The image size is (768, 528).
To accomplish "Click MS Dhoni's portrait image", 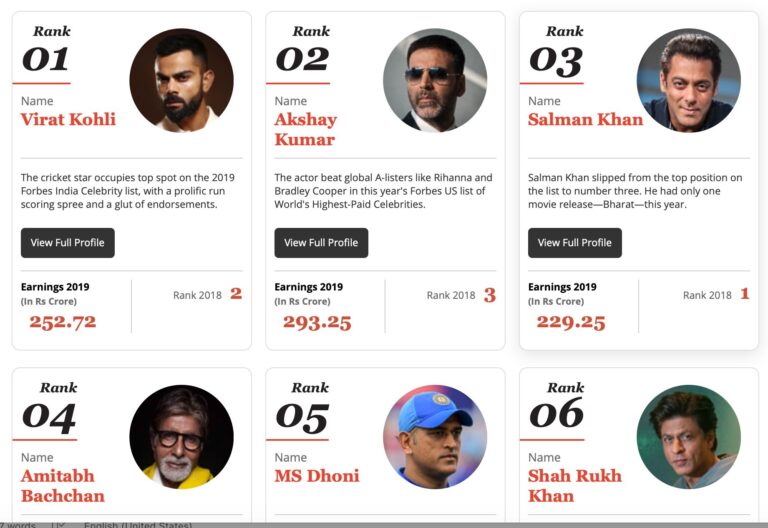I will pyautogui.click(x=435, y=437).
